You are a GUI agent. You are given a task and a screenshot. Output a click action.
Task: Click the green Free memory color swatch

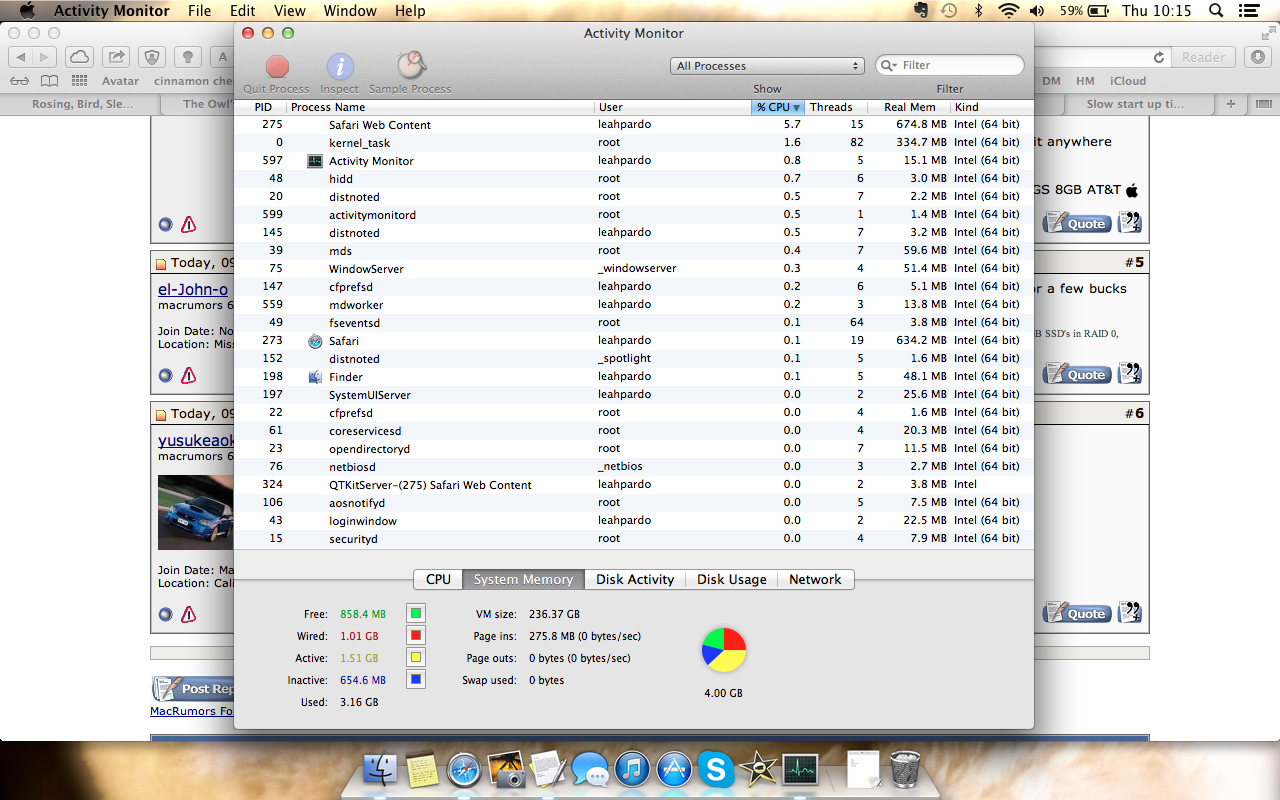click(416, 613)
